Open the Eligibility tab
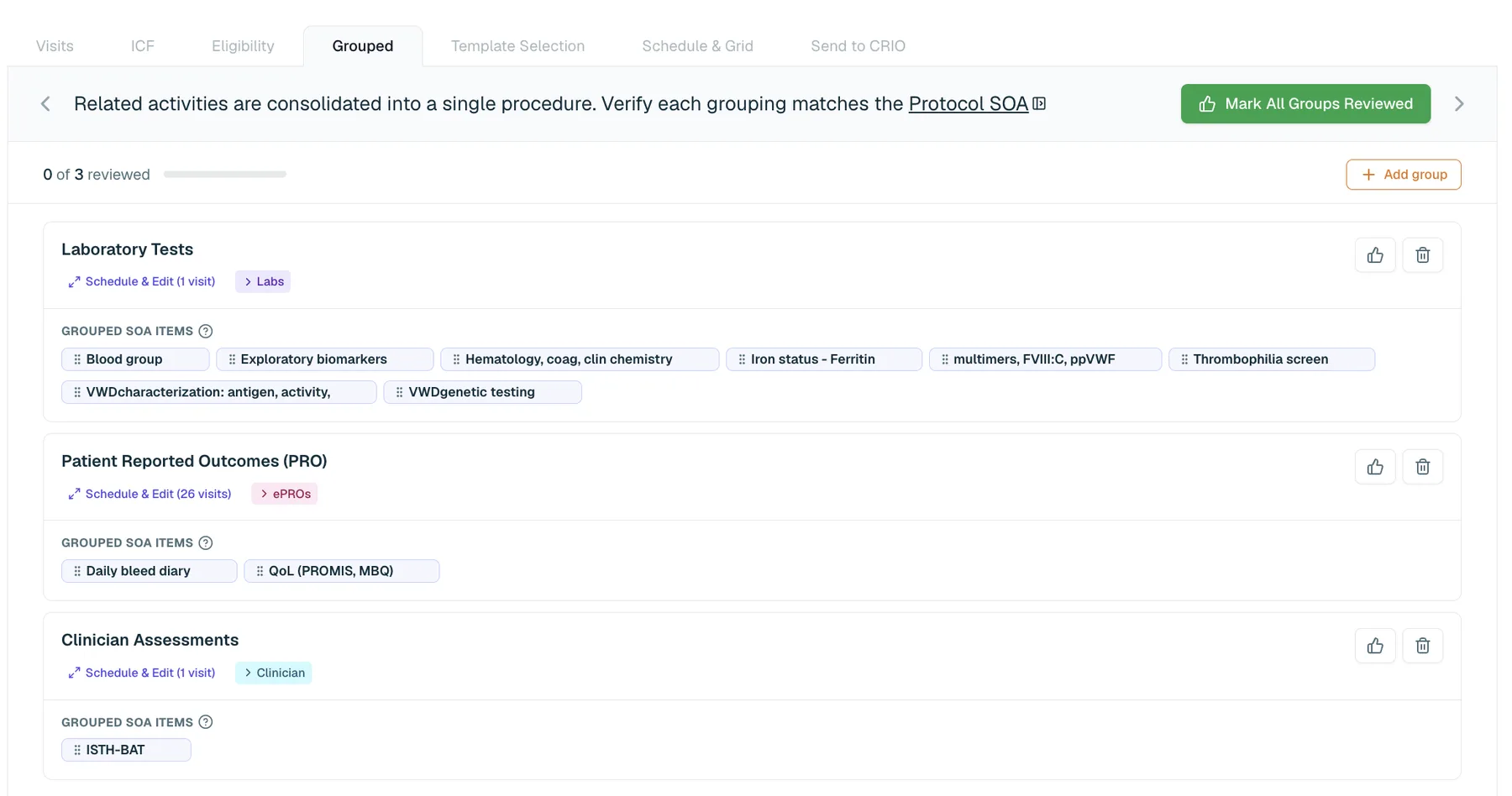 tap(243, 46)
